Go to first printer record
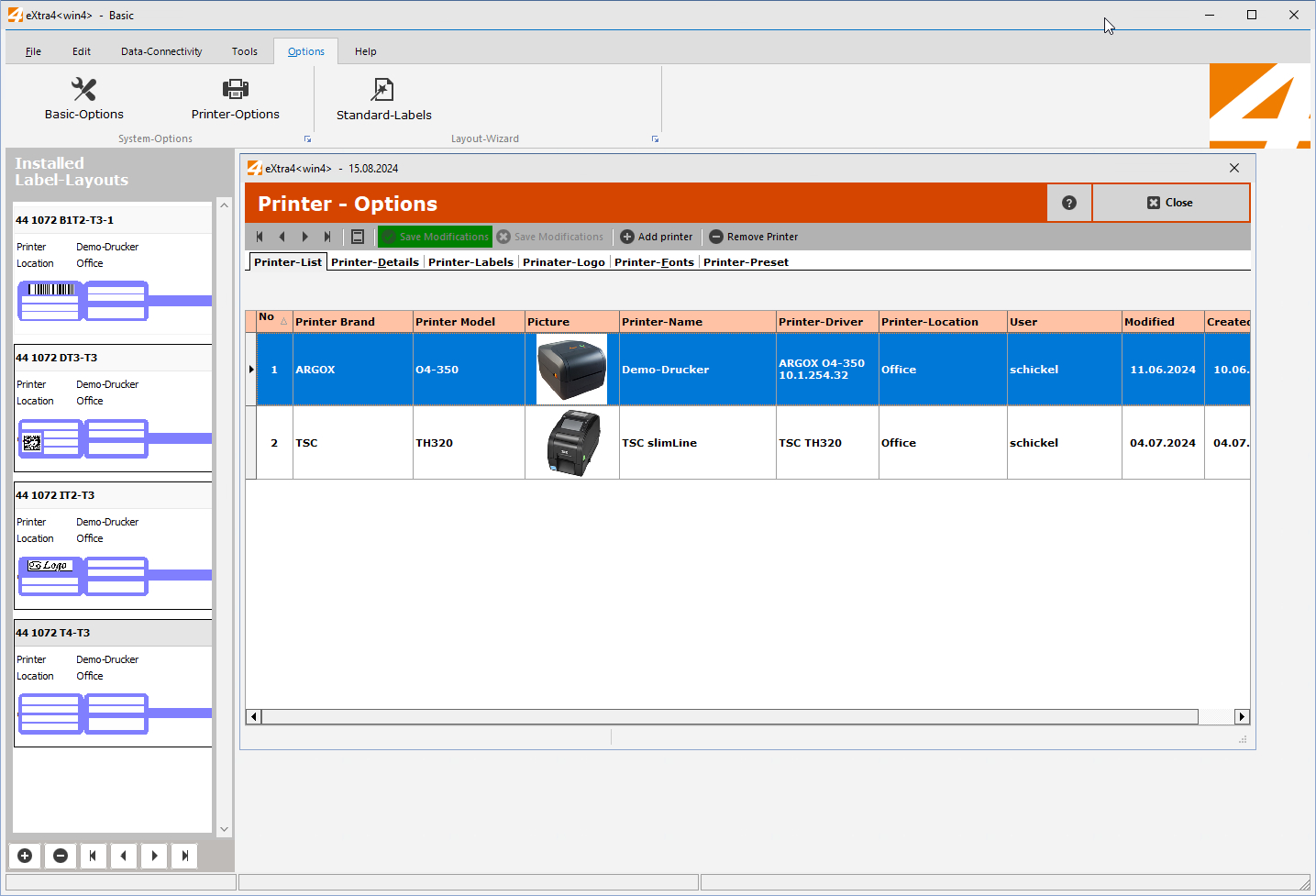 coord(260,237)
